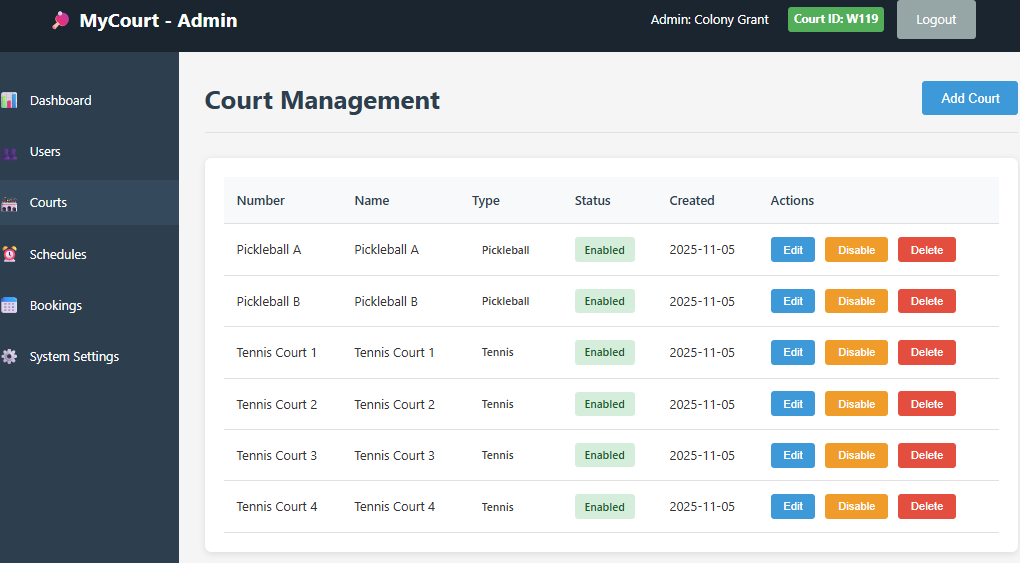1020x563 pixels.
Task: Disable Tennis Court 1
Action: [x=856, y=352]
